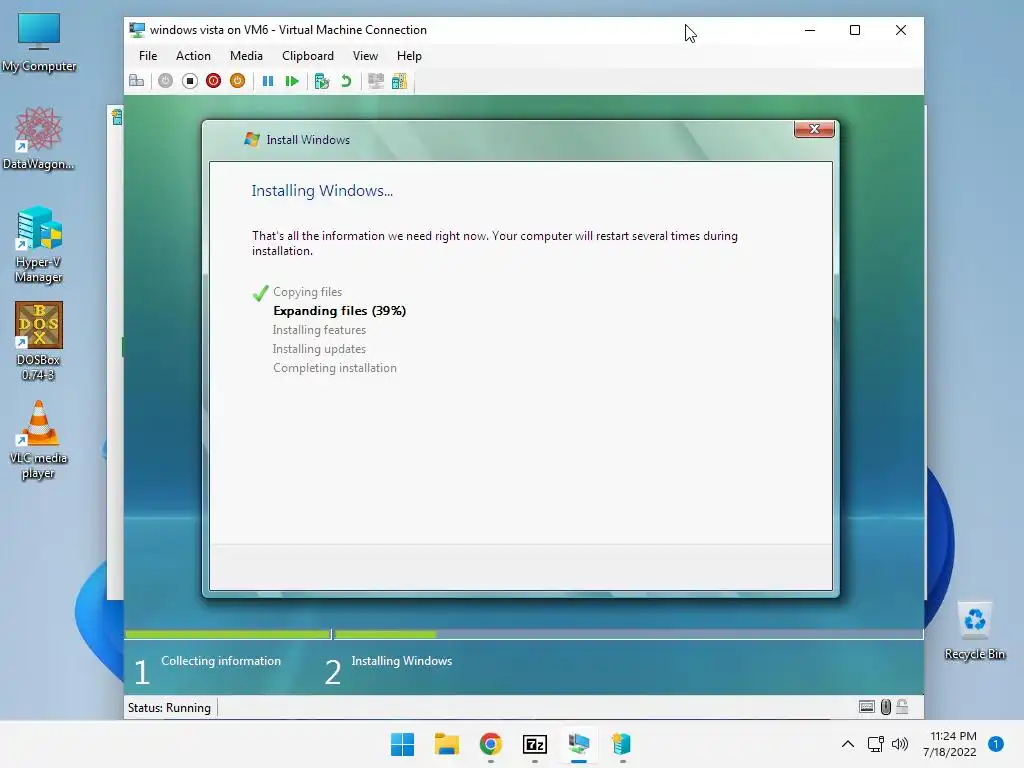Click the last toolbar icon, after enhanced session
The image size is (1024, 768).
[399, 81]
